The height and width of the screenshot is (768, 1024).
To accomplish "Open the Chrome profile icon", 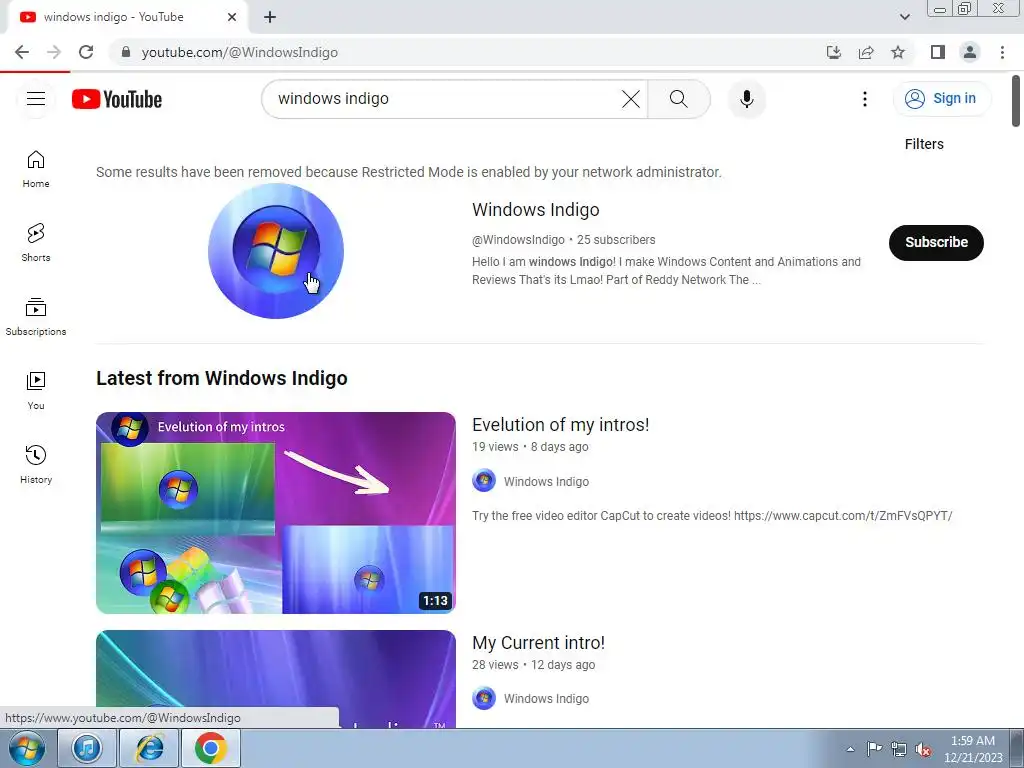I will [x=970, y=52].
